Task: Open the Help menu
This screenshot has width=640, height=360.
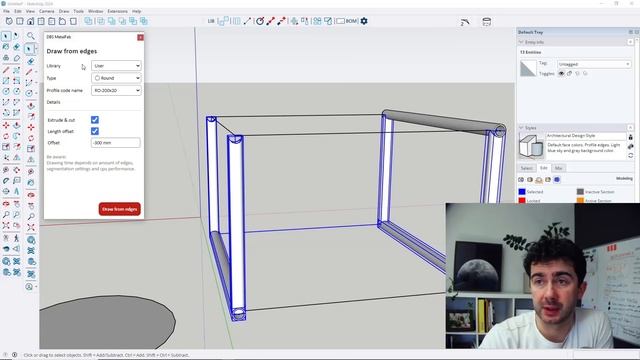Action: [136, 11]
